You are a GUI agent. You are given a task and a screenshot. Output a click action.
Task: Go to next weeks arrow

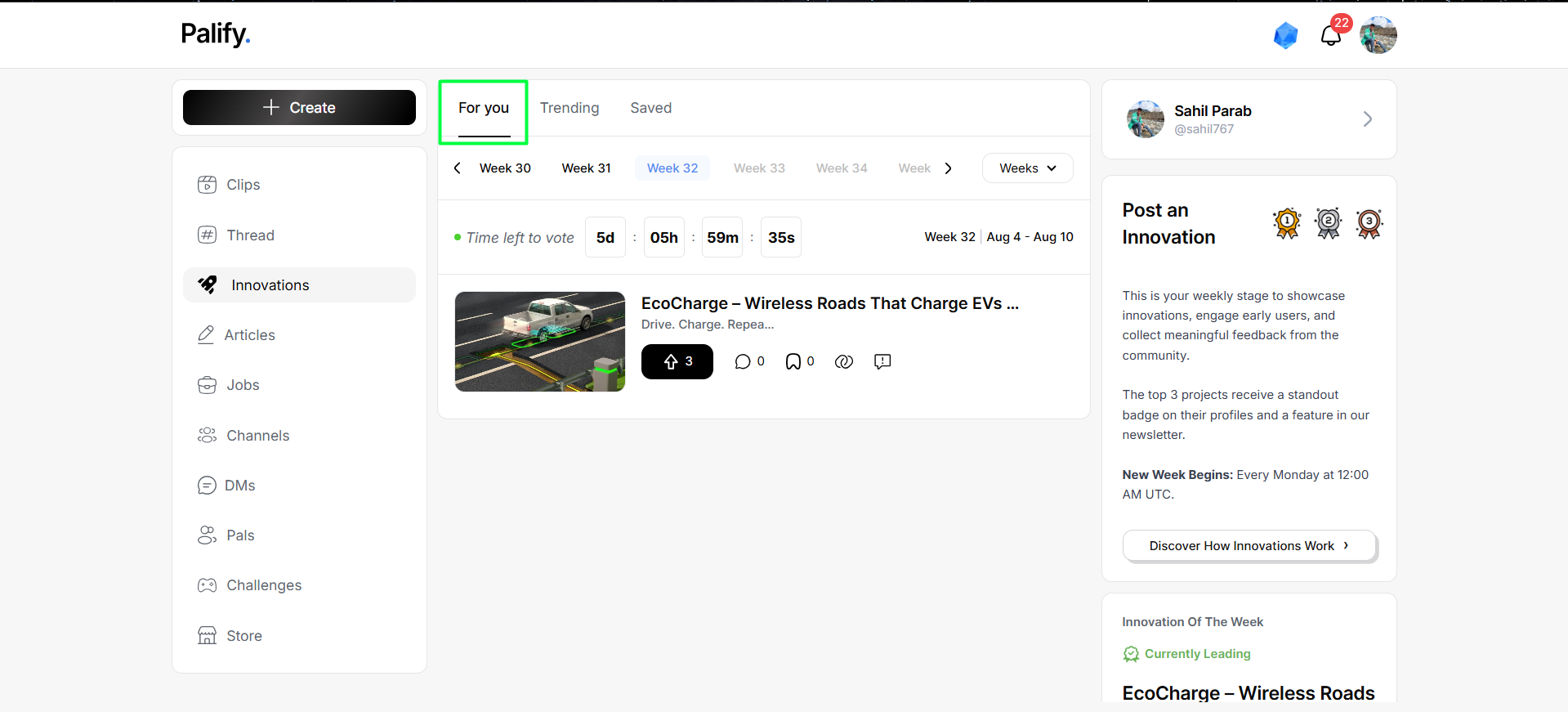pos(948,168)
